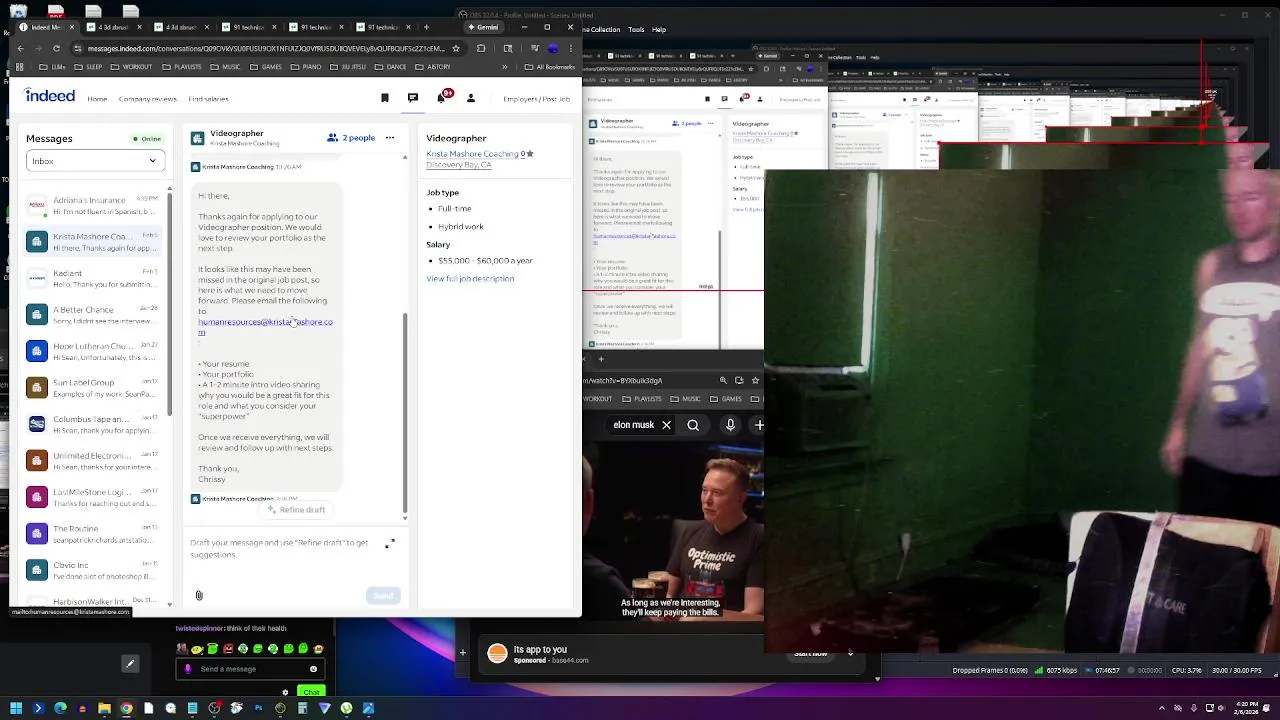Open the Radiant conversation
Image resolution: width=1280 pixels, height=720 pixels.
click(94, 278)
